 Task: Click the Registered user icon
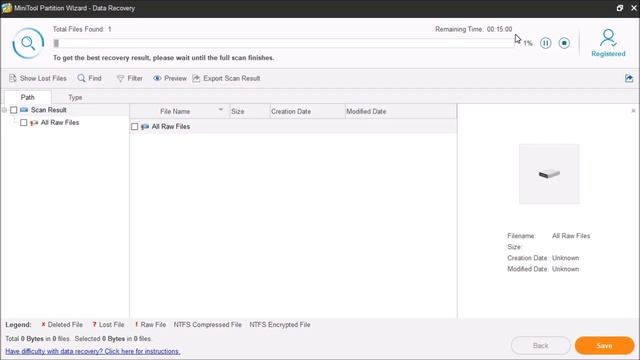point(608,38)
